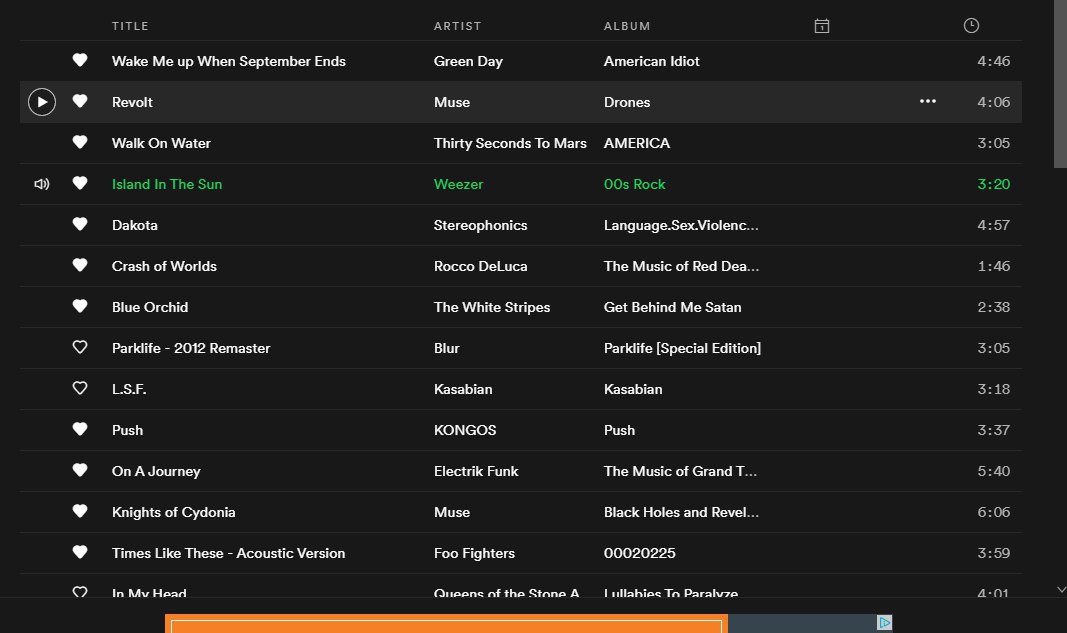Open the Get Behind Me Satan album

coord(672,307)
